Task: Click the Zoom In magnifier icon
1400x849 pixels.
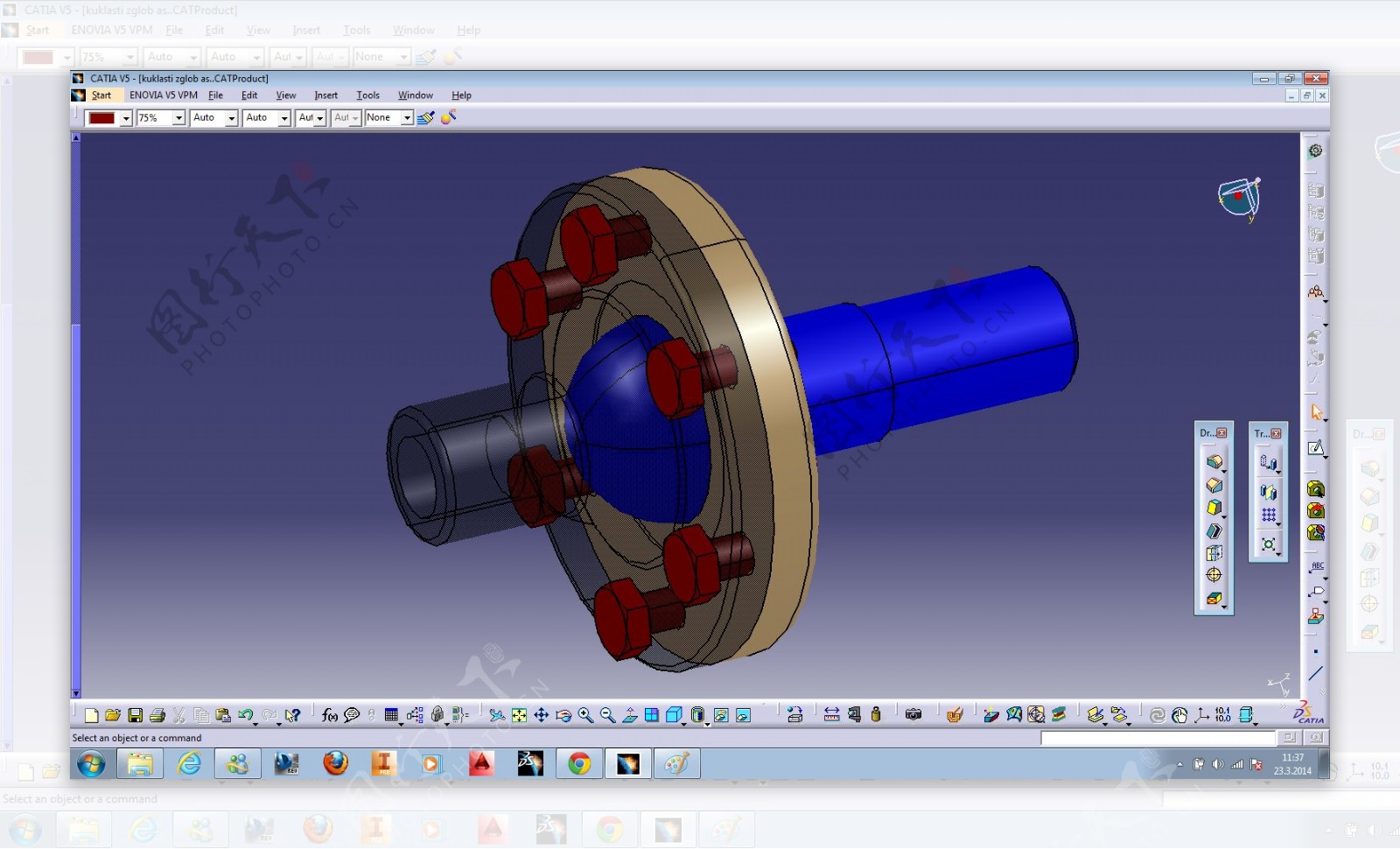Action: coord(585,715)
